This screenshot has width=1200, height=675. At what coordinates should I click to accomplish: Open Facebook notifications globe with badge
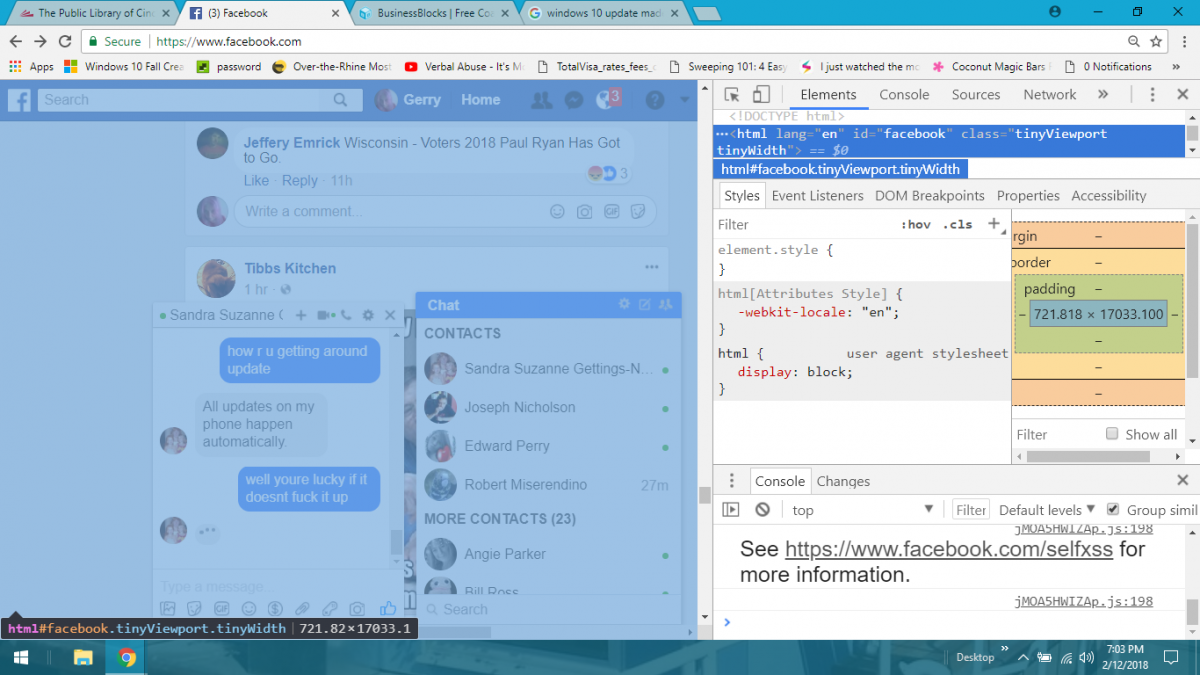point(606,100)
